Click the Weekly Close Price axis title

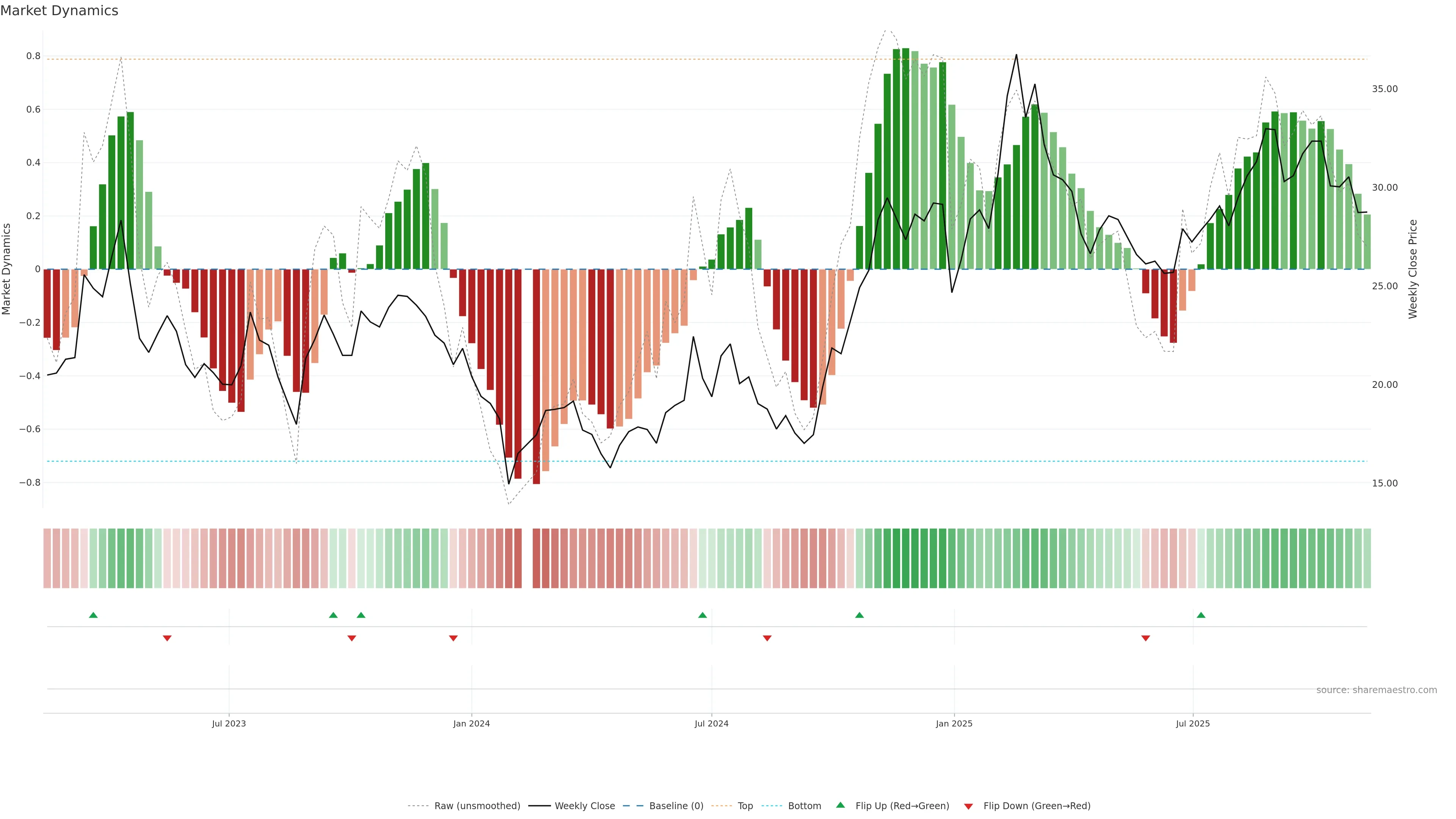pos(1413,269)
